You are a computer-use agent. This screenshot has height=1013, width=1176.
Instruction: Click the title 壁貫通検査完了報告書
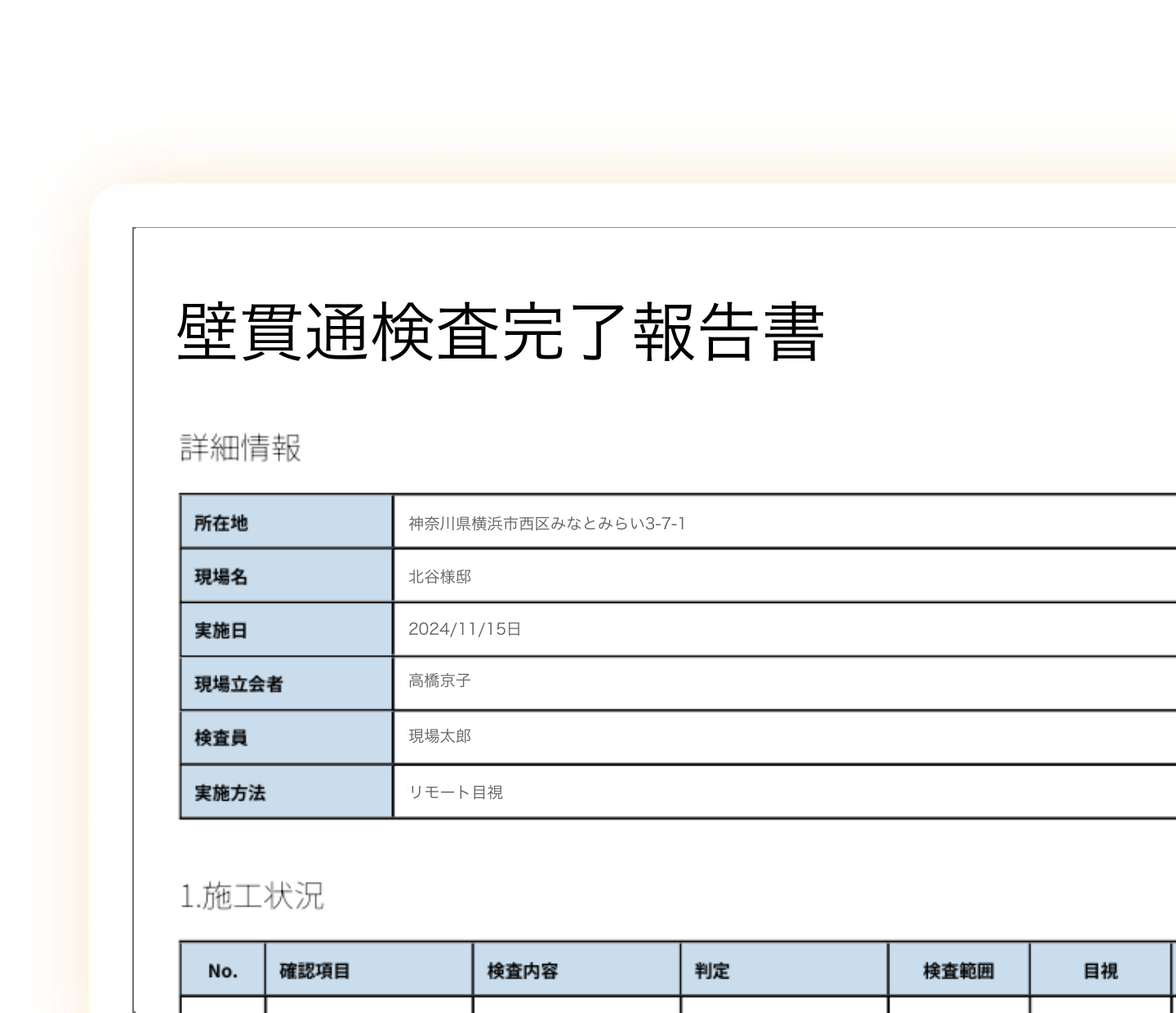tap(500, 332)
